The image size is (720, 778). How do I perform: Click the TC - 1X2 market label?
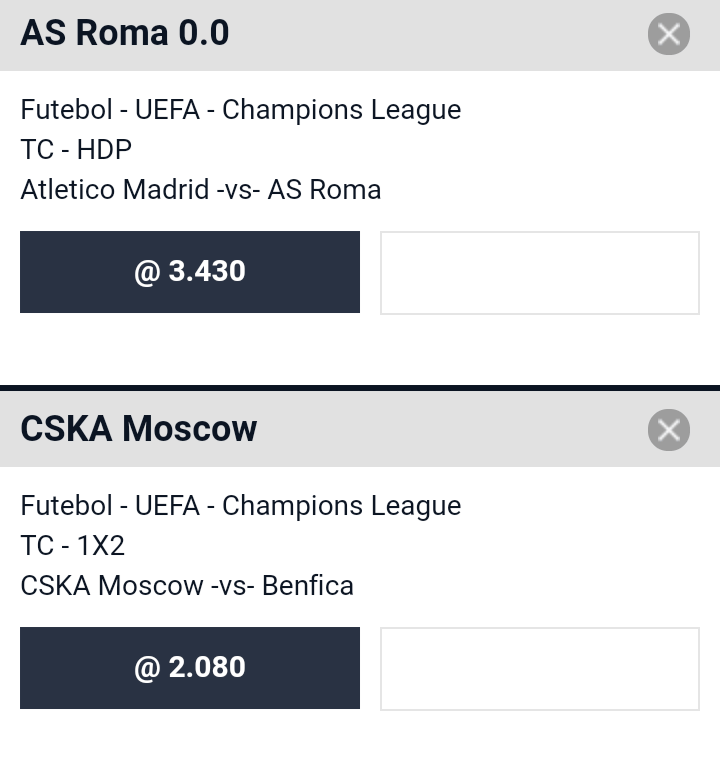pyautogui.click(x=72, y=545)
